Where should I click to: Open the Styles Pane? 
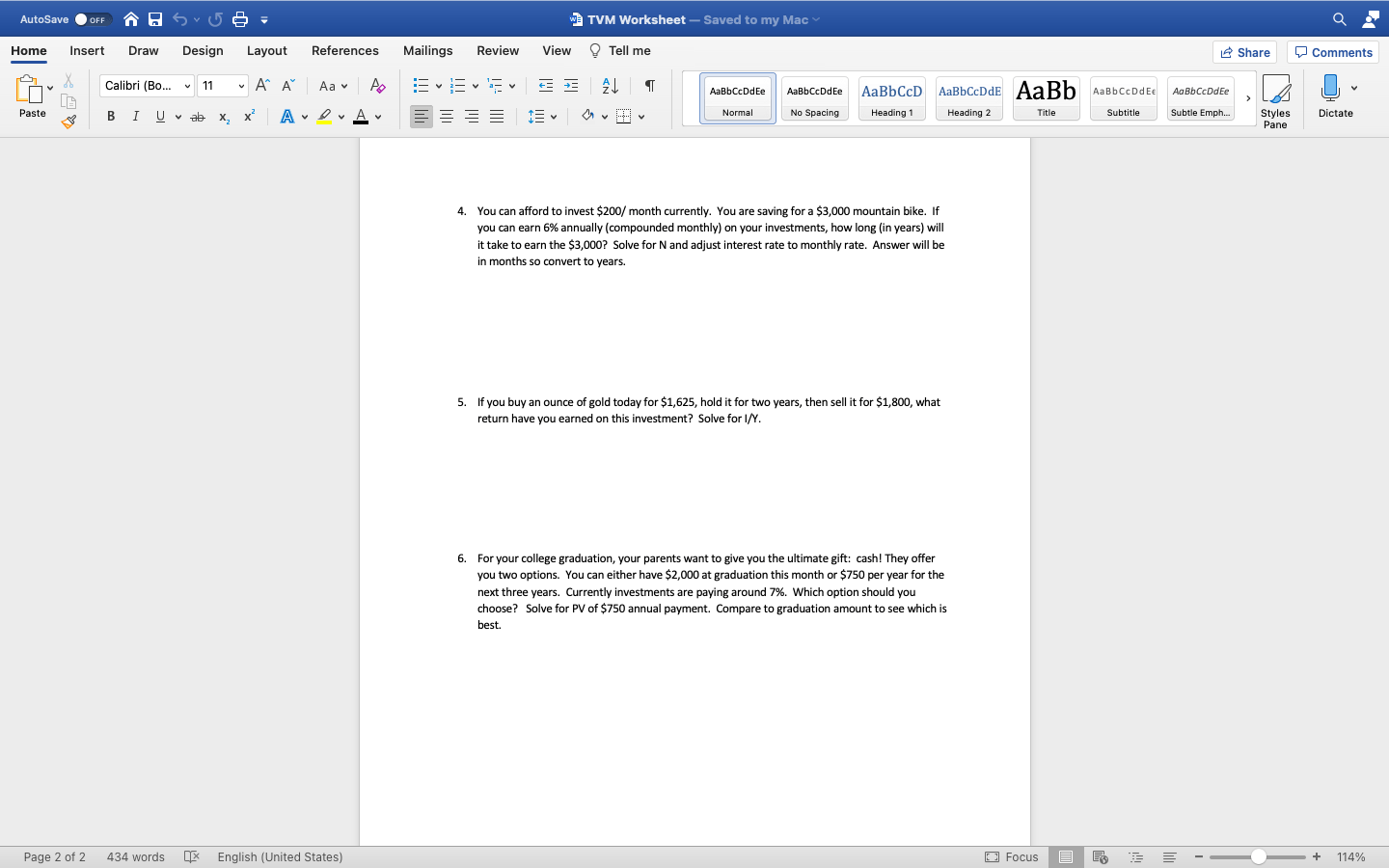pyautogui.click(x=1275, y=100)
